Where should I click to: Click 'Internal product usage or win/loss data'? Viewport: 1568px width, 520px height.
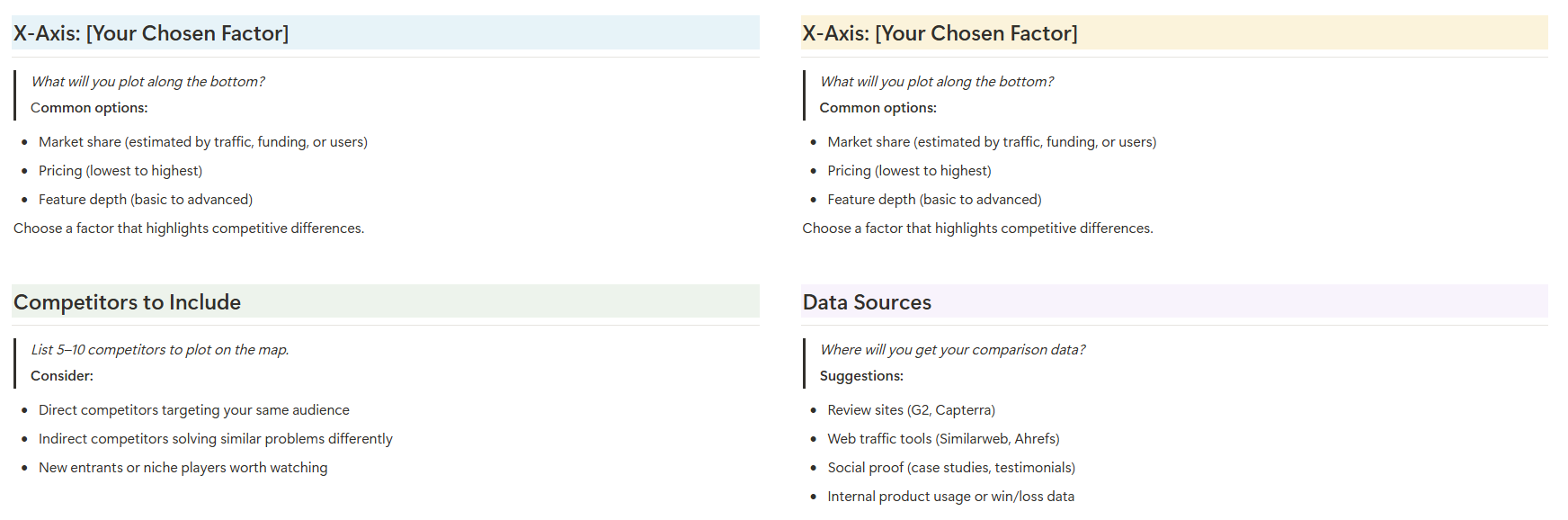click(950, 497)
